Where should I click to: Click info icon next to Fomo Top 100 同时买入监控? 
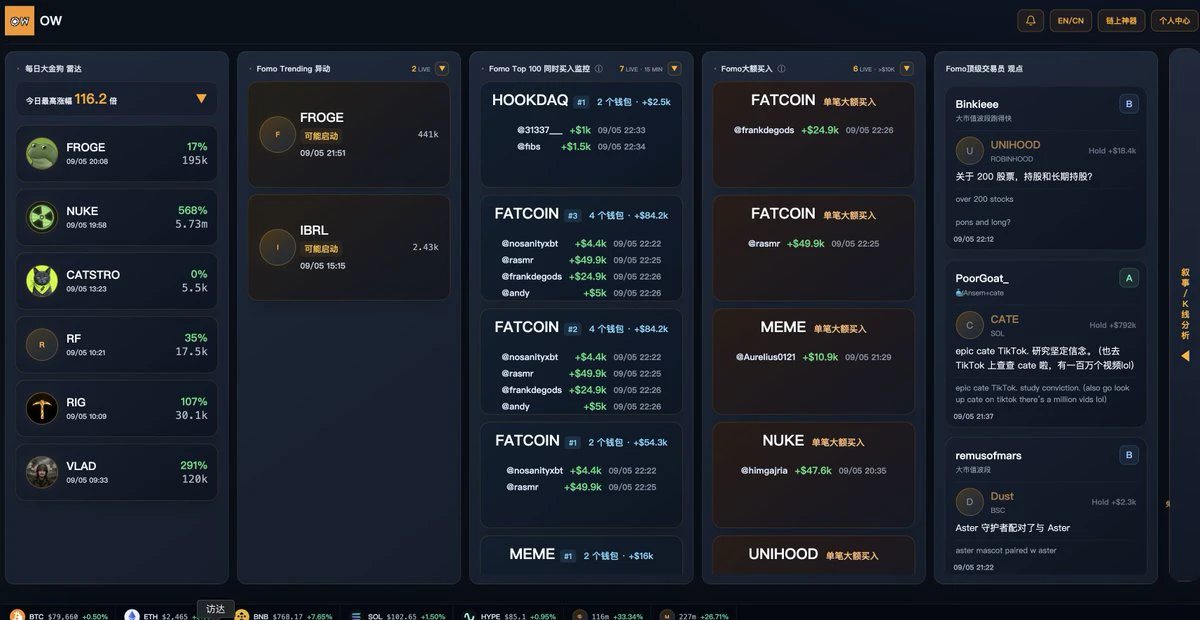point(599,69)
